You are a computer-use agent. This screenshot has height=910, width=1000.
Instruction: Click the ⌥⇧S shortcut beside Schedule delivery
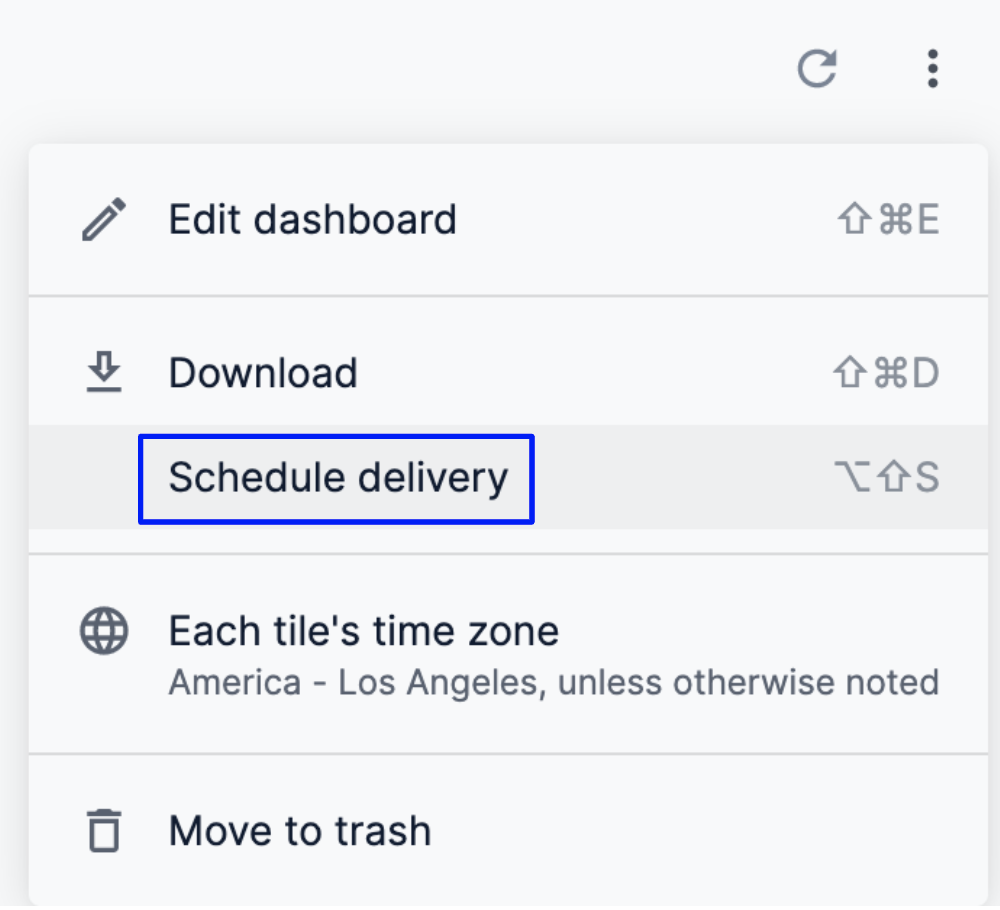(x=886, y=478)
